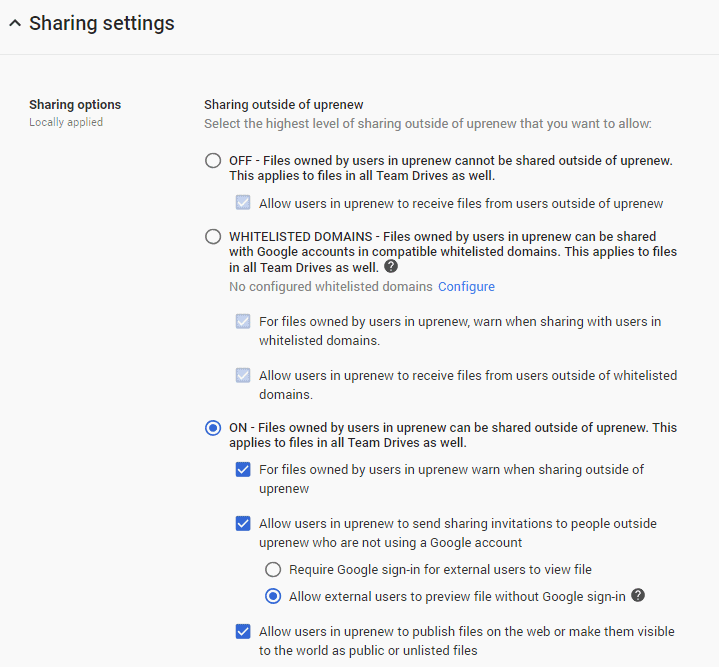Image resolution: width=719 pixels, height=667 pixels.
Task: Toggle receive files from outside uprenew checkbox
Action: 243,203
